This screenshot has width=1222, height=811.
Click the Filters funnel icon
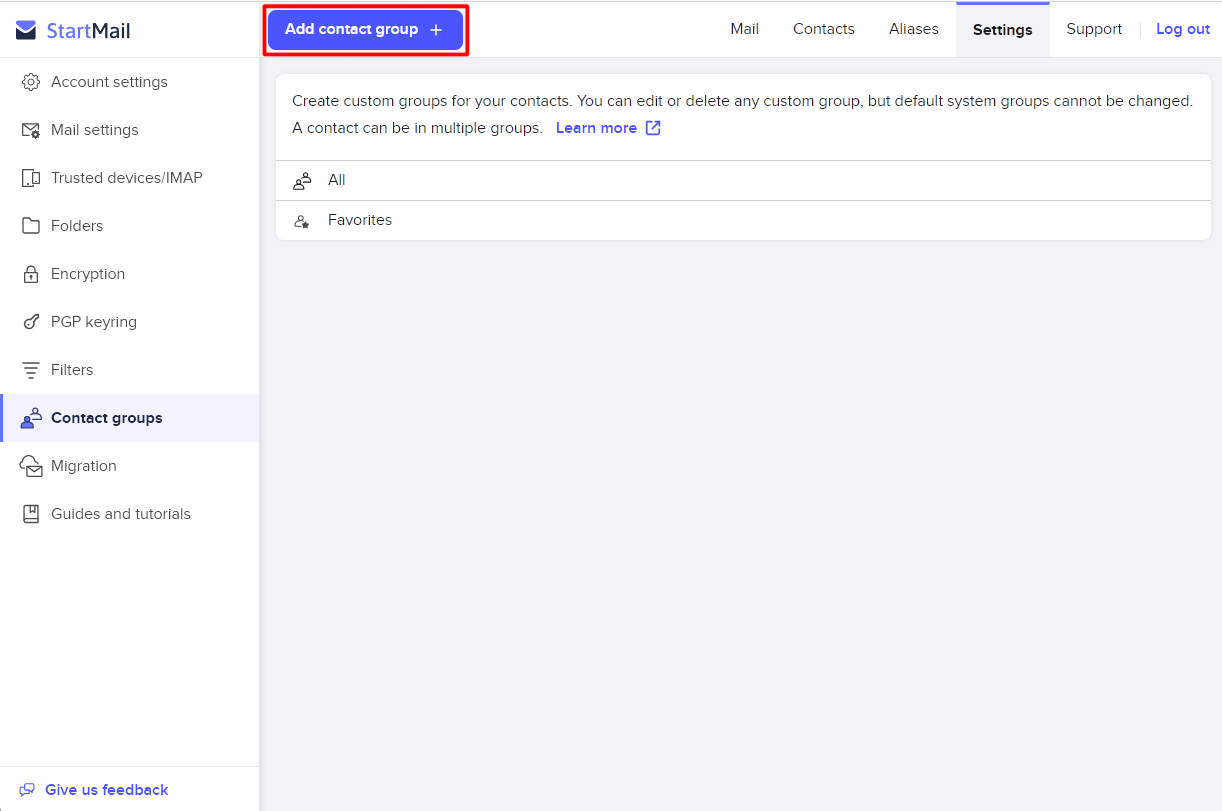(x=31, y=370)
